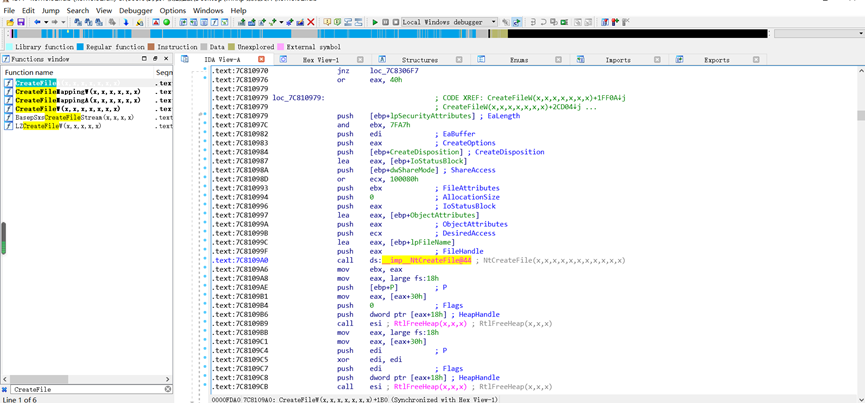Open the Debugger menu
The width and height of the screenshot is (865, 403).
point(136,11)
